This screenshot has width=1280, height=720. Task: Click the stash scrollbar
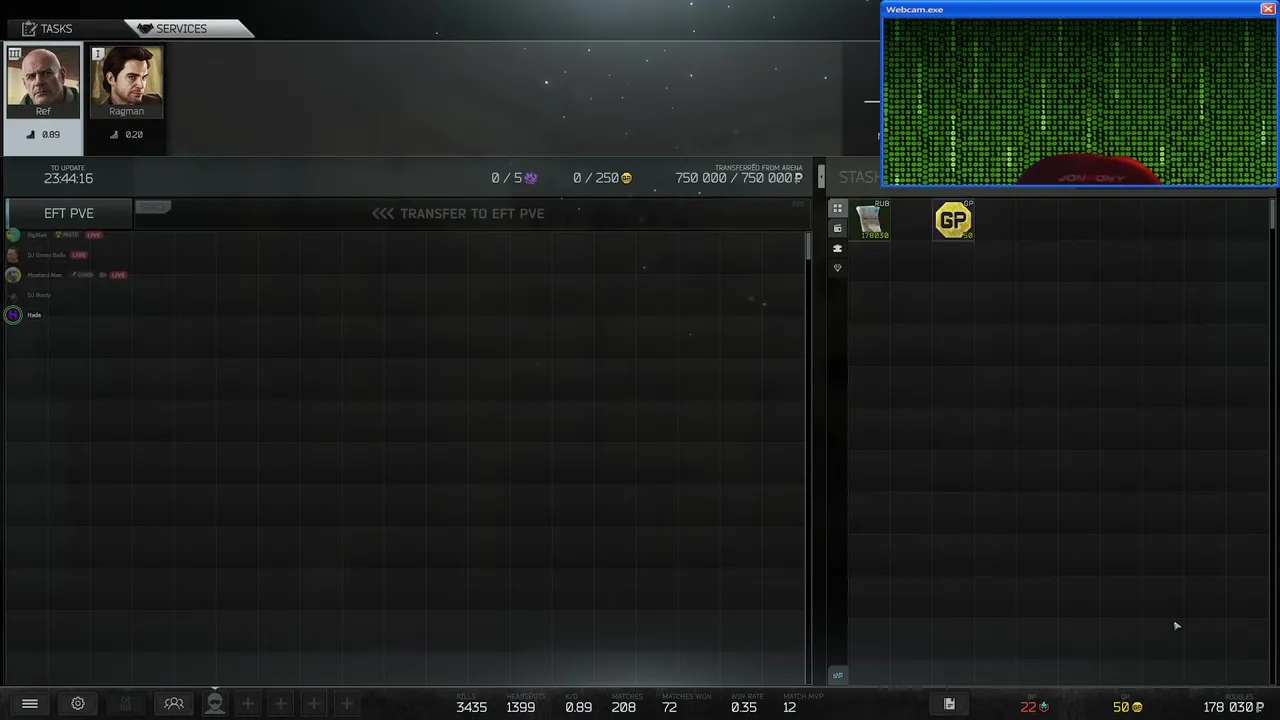(1273, 213)
